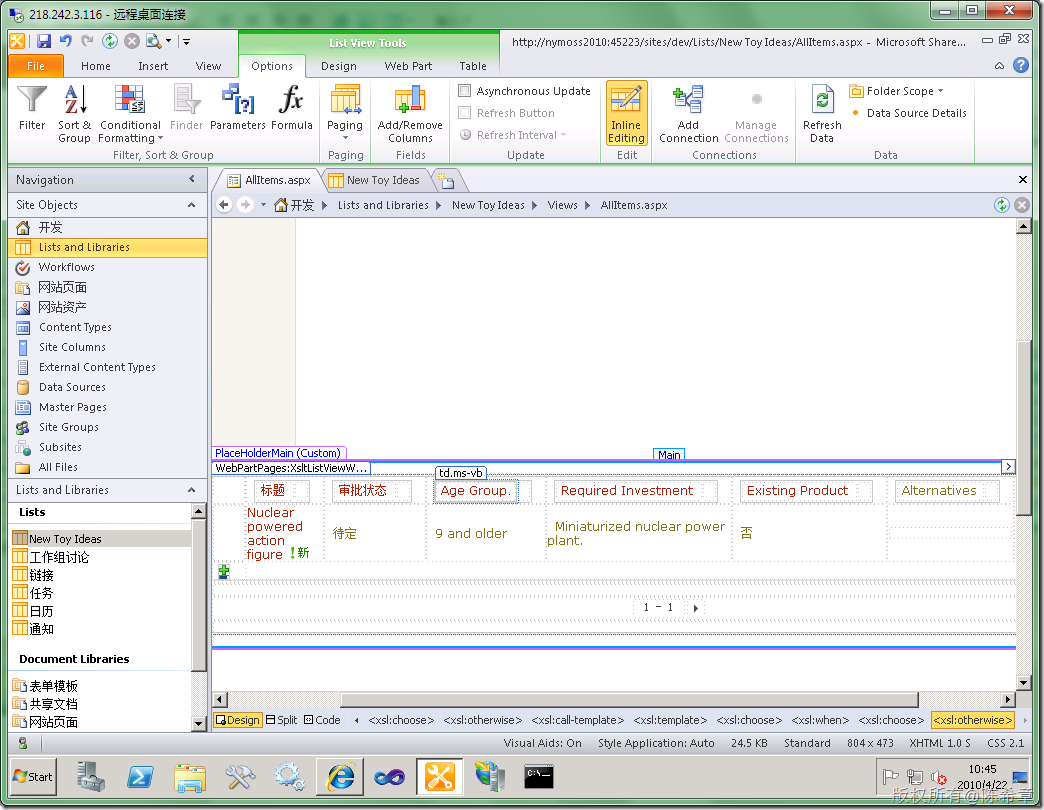Select xsl:otherwise tag at breadcrumb end
Screen dimensions: 1044x810
click(973, 720)
